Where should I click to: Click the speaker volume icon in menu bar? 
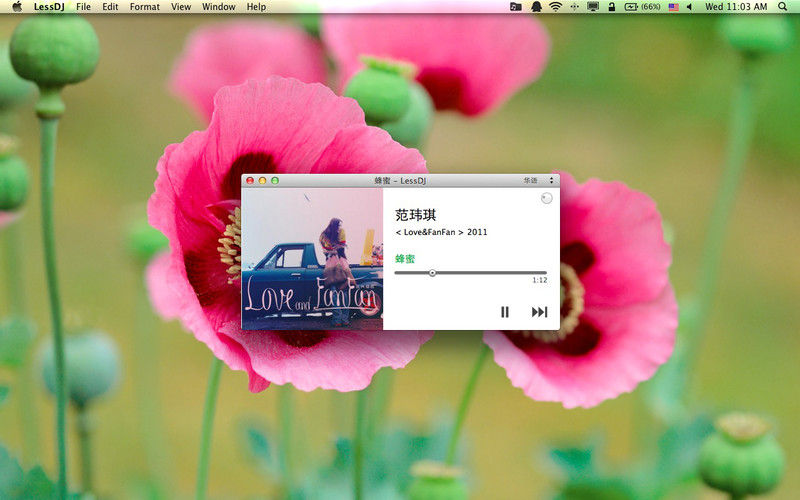click(689, 7)
